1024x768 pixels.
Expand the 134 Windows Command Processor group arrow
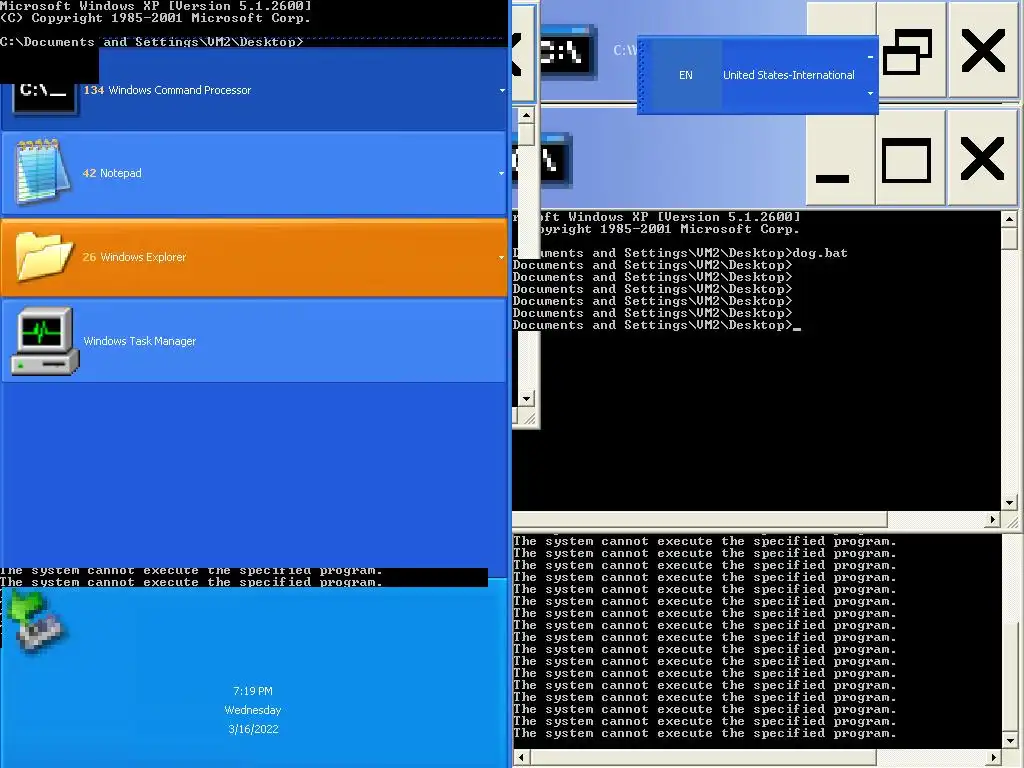click(502, 90)
